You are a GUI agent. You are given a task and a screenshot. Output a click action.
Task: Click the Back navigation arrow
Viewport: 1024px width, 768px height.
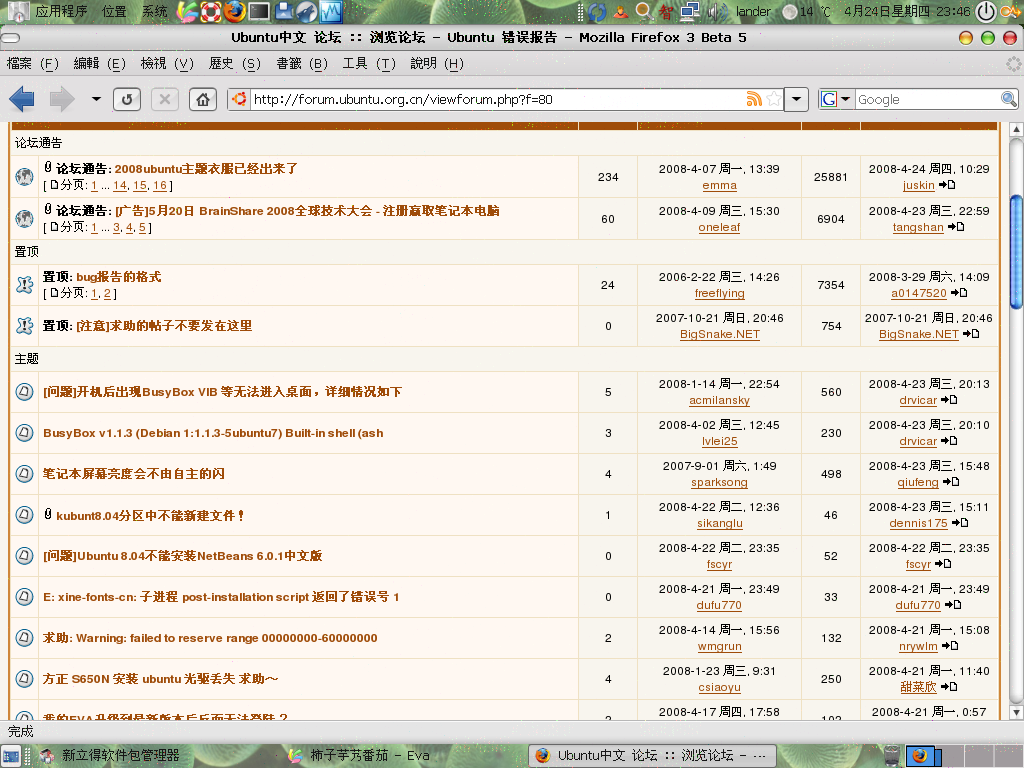(x=22, y=99)
